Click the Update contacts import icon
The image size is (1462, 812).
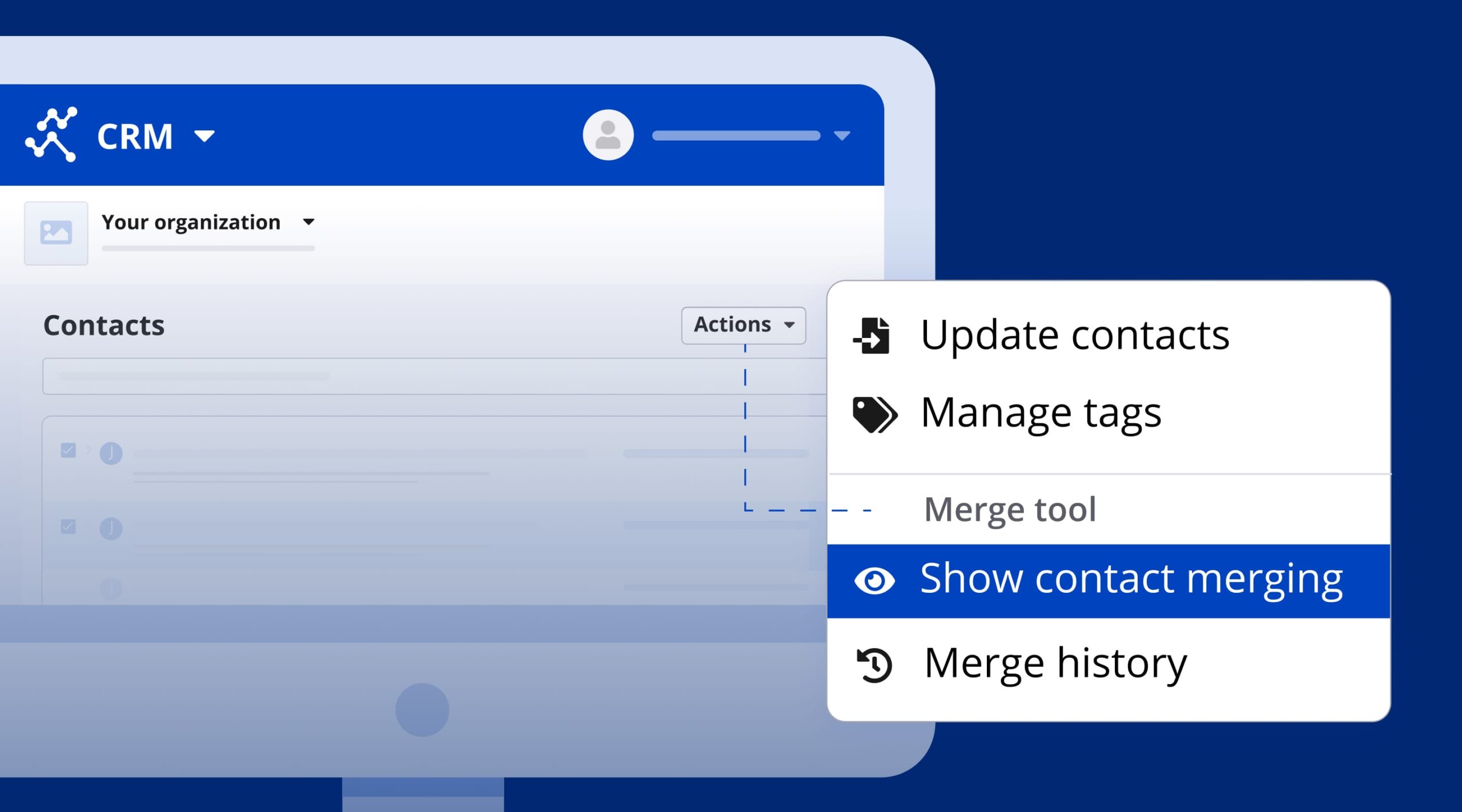tap(872, 336)
